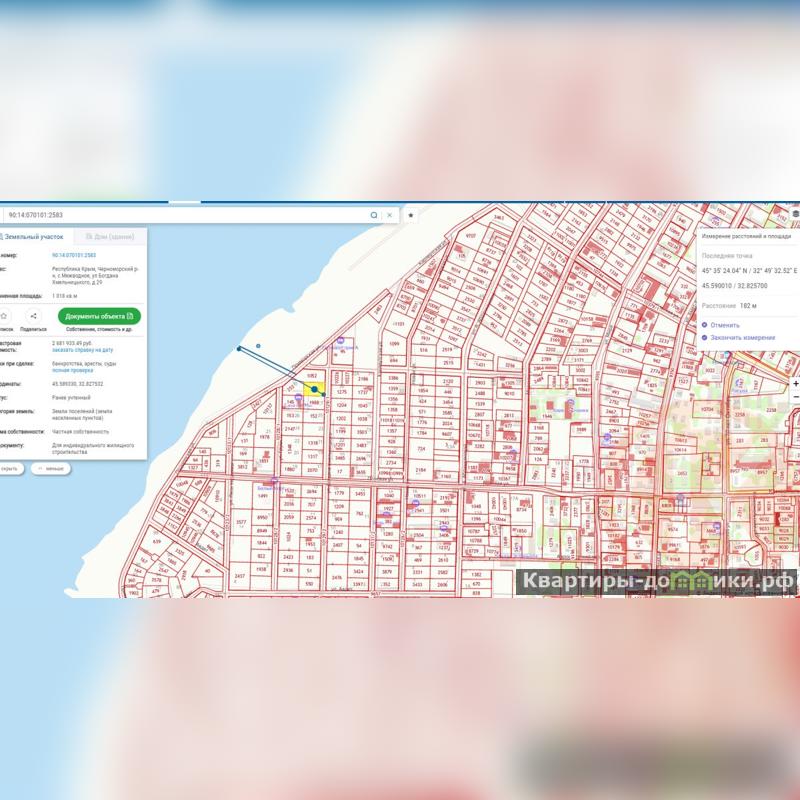Open cadastral number 90:14:070101:2583 link
The image size is (800, 800).
[x=74, y=255]
